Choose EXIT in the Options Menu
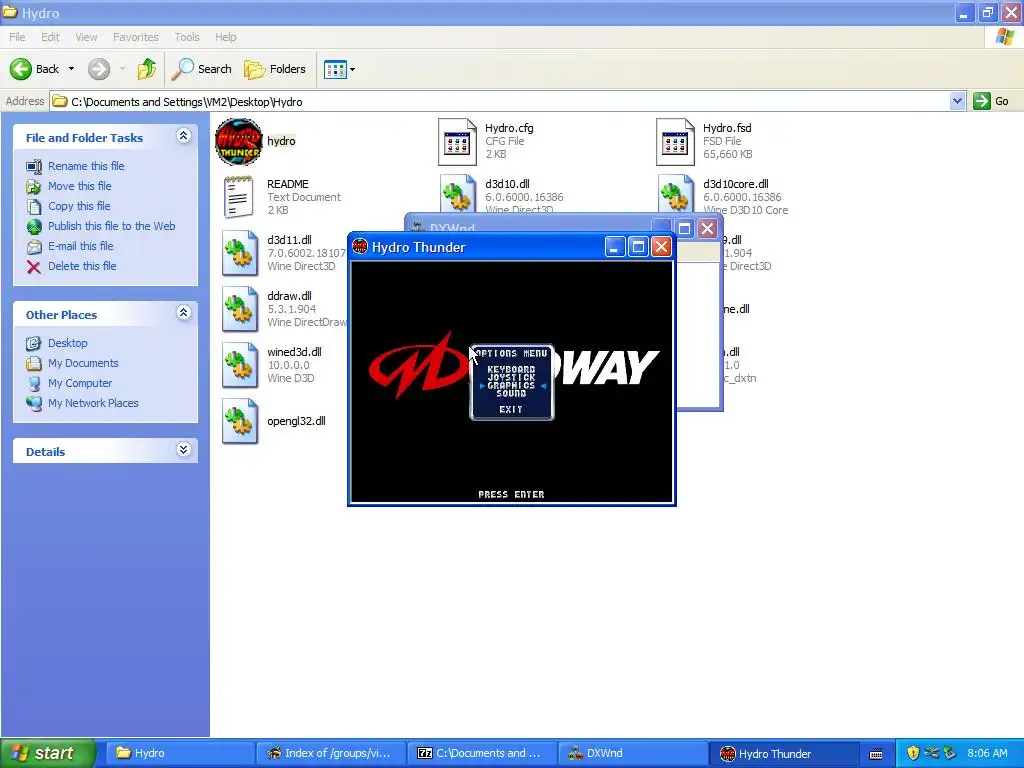 tap(511, 409)
